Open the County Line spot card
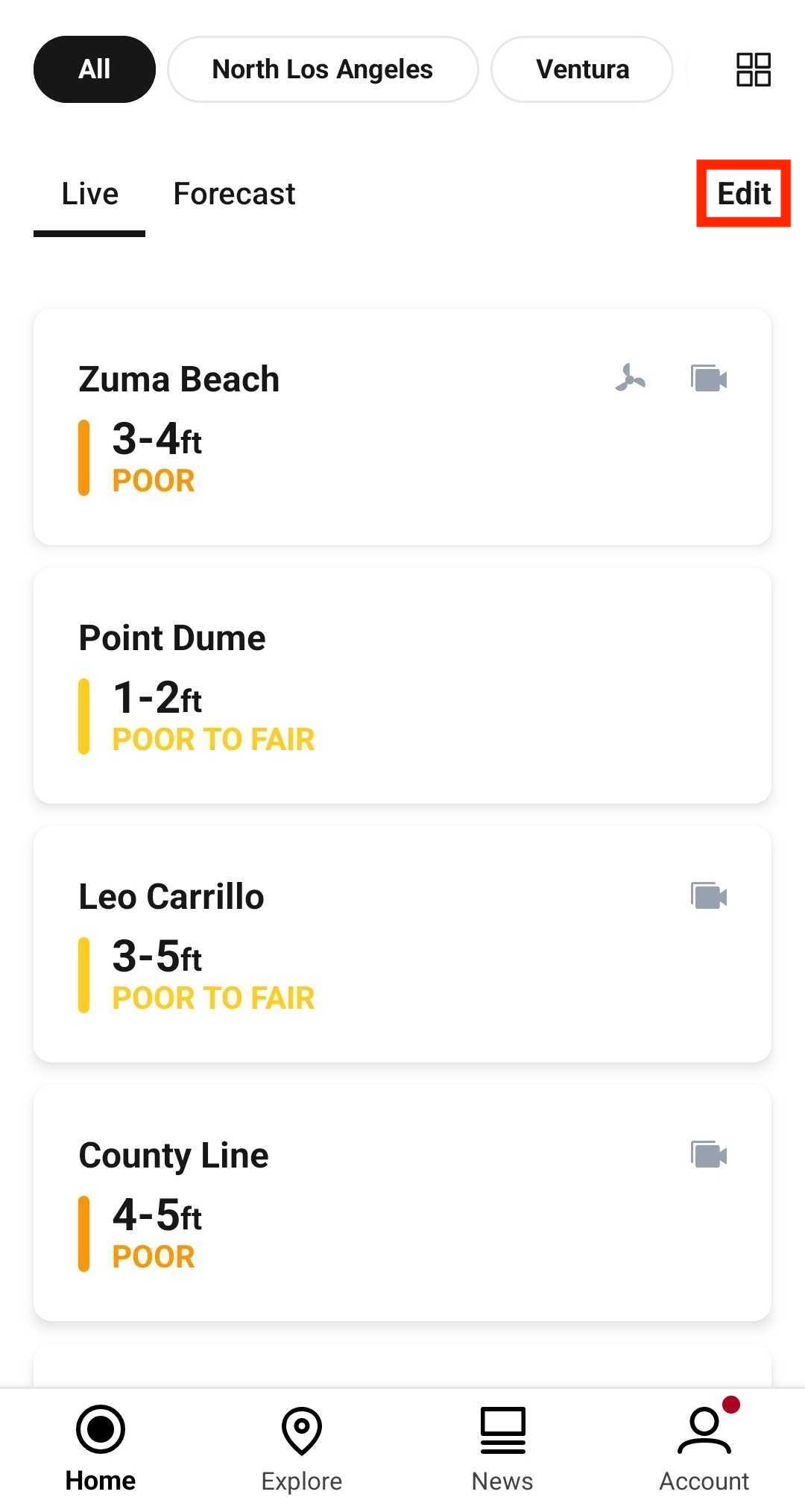The width and height of the screenshot is (805, 1512). pos(402,1203)
